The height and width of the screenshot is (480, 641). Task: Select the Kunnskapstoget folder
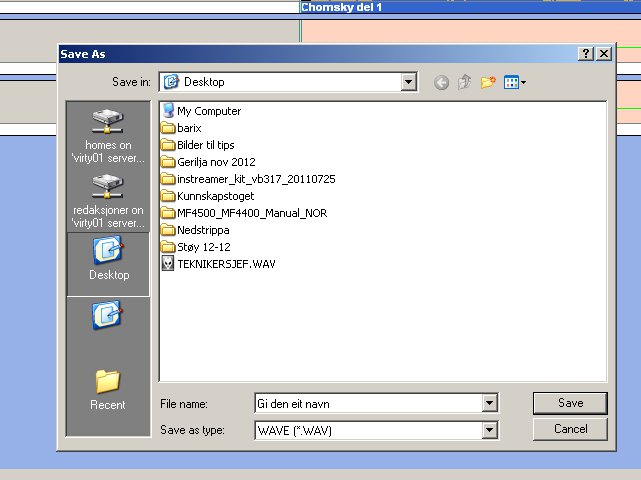pos(208,196)
